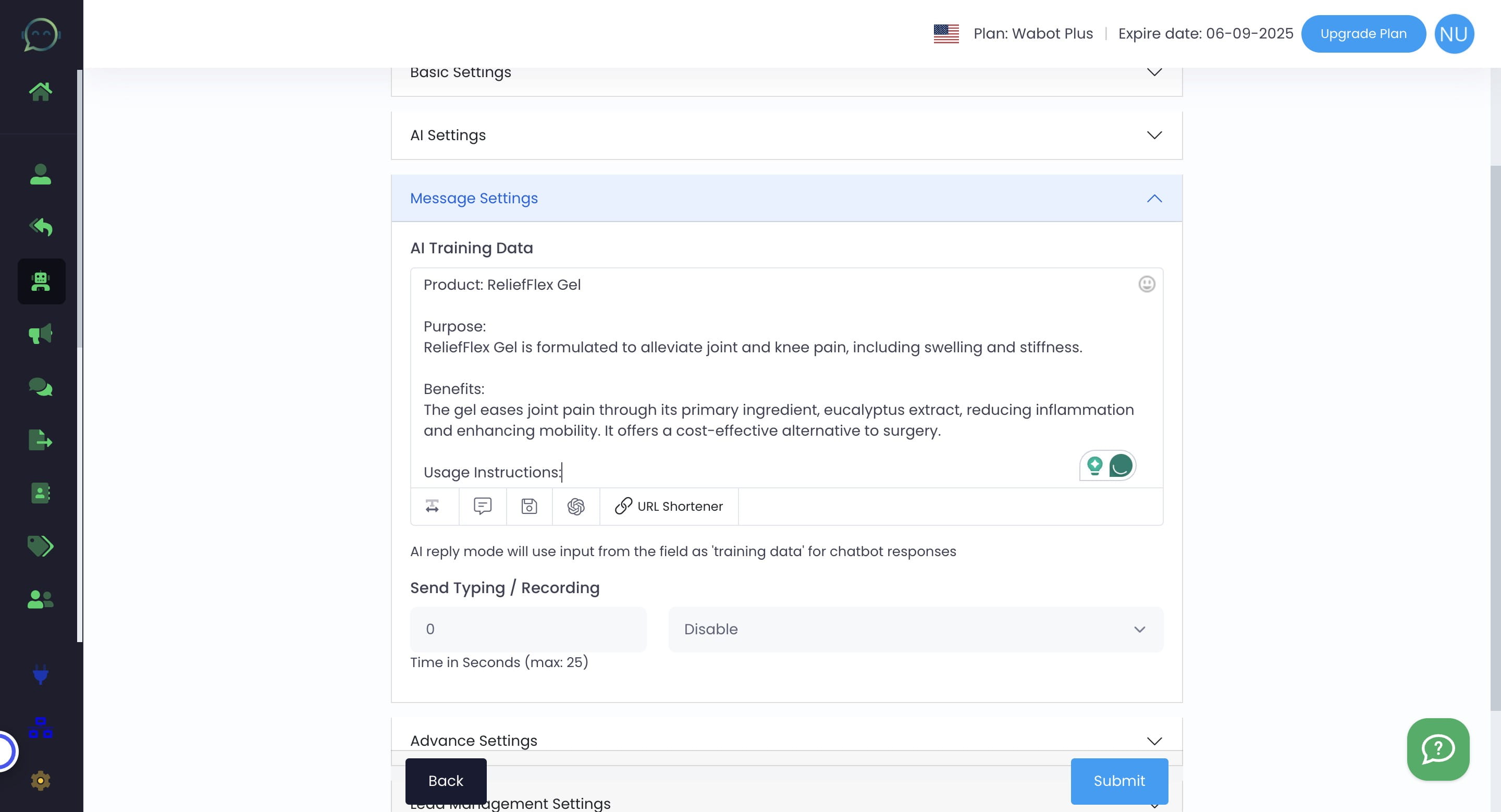Click the save/download icon in toolbar
The width and height of the screenshot is (1501, 812).
click(529, 506)
